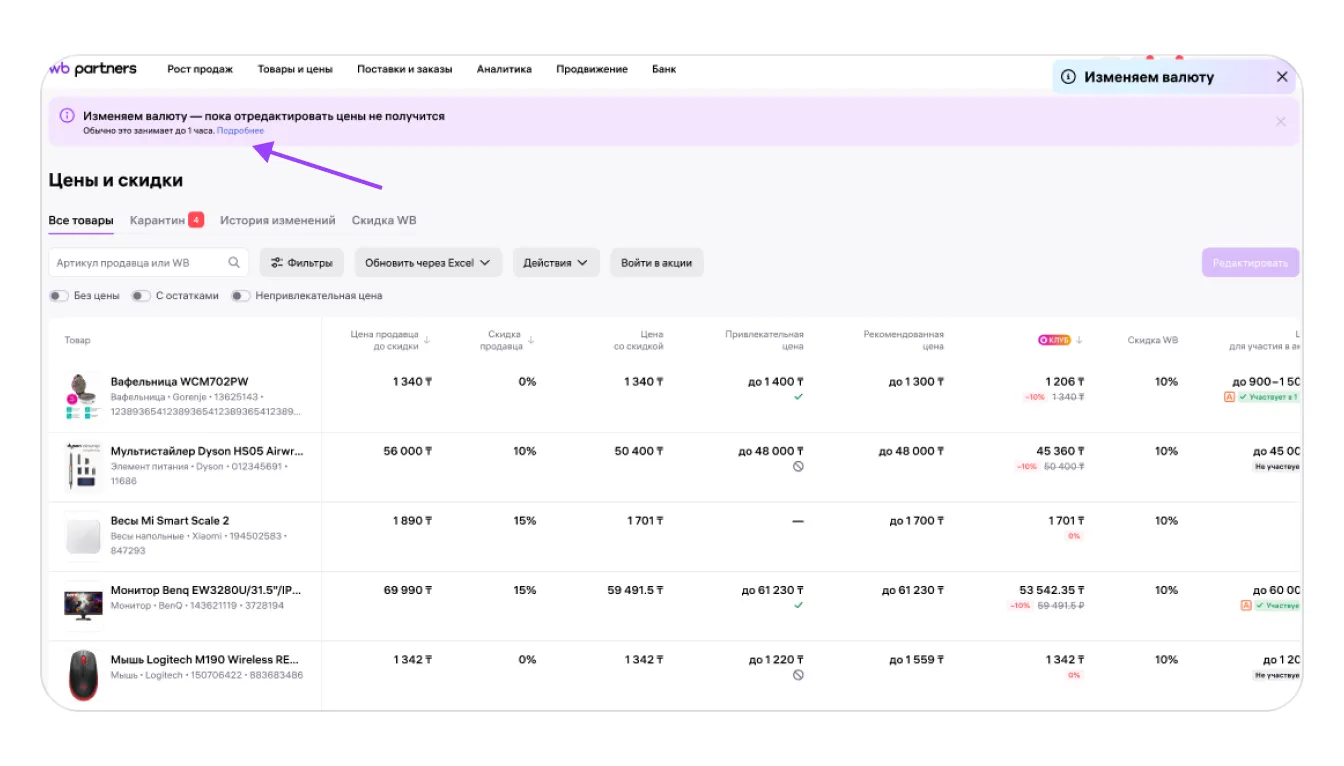Toggle the 'Без цены' switch

click(59, 296)
